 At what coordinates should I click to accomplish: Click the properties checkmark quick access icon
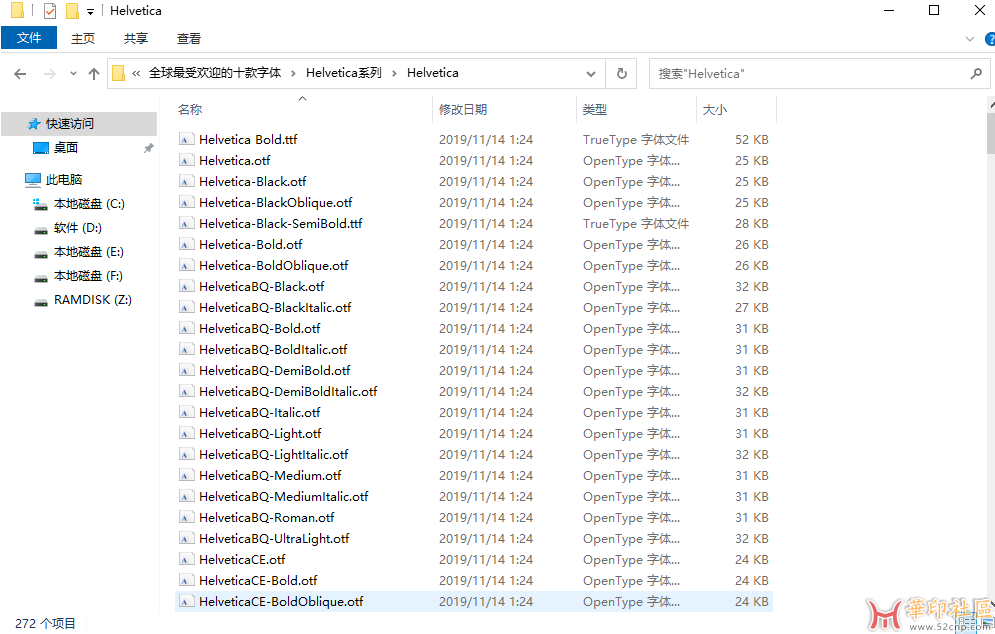click(49, 11)
